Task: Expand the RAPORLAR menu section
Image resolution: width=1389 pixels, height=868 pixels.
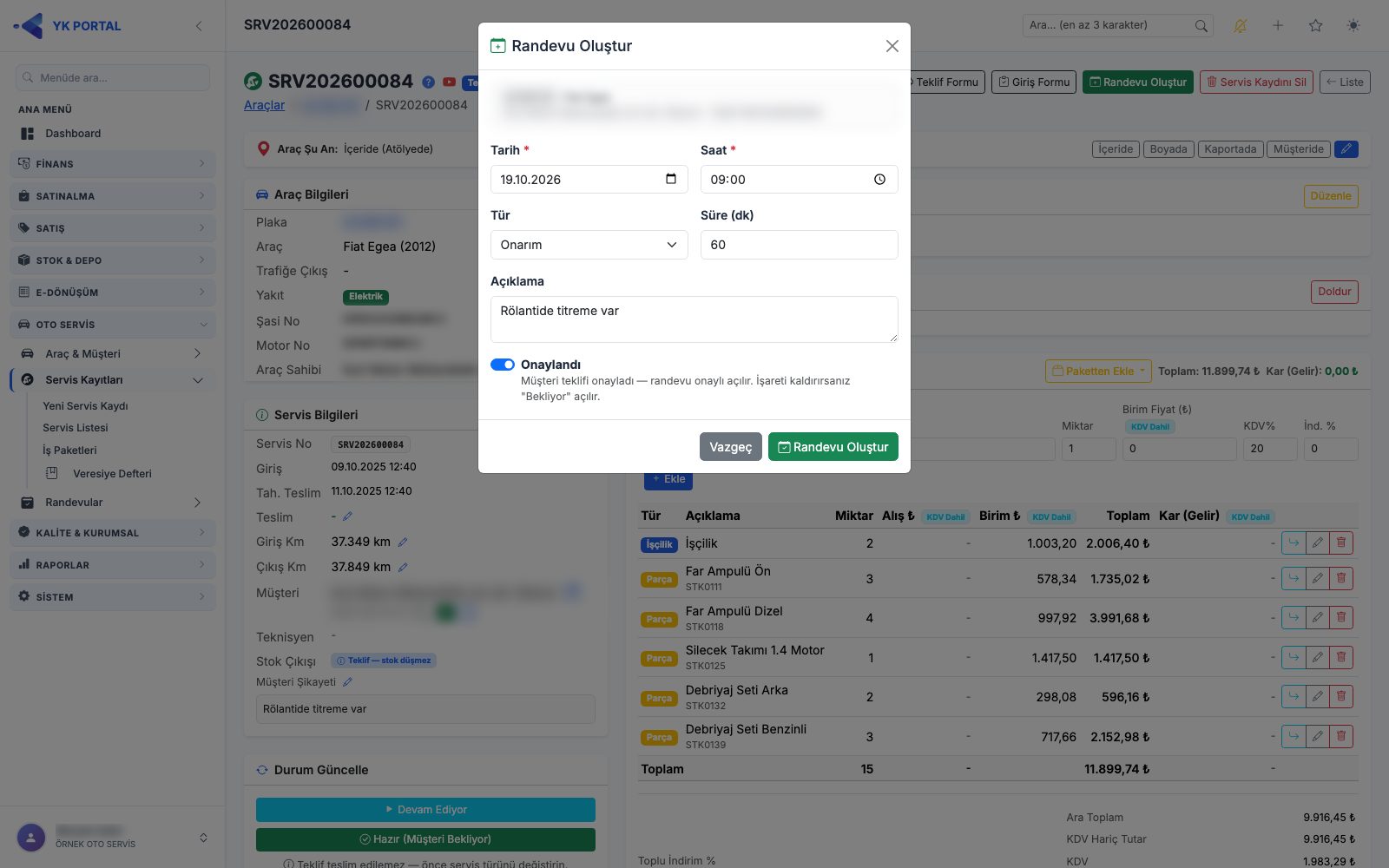Action: tap(112, 564)
